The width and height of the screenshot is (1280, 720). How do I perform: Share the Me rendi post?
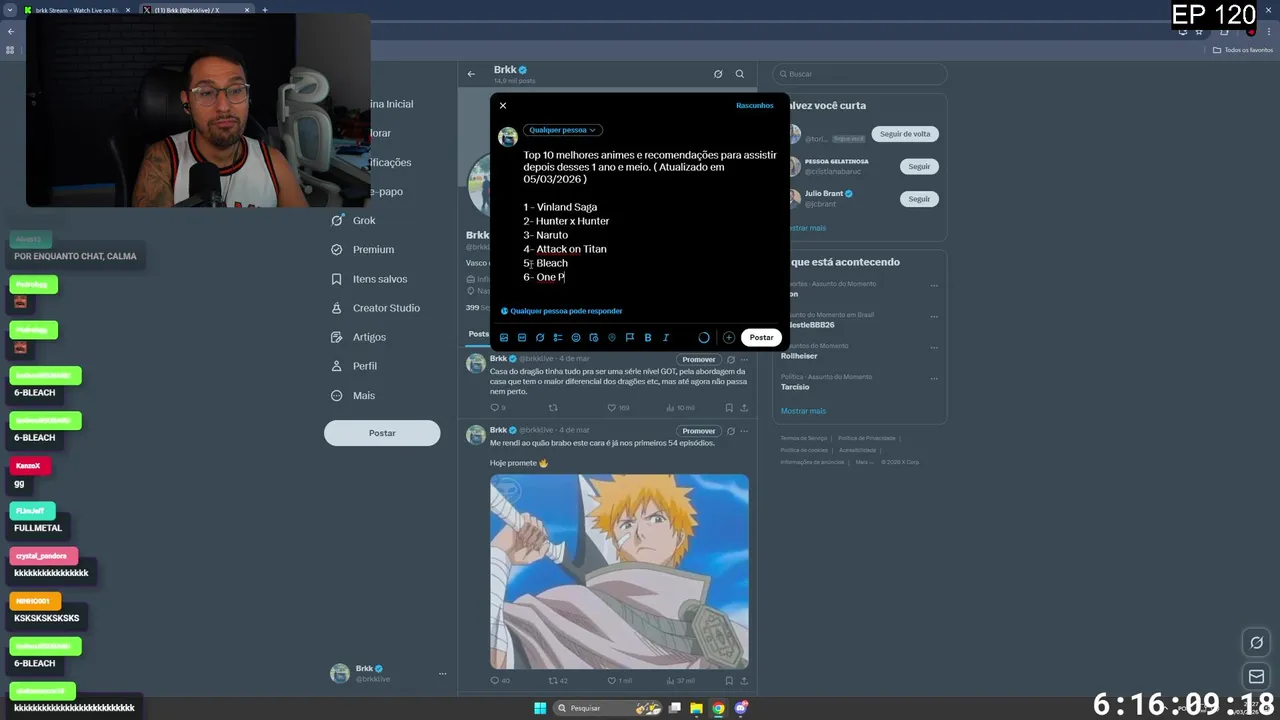tap(743, 681)
